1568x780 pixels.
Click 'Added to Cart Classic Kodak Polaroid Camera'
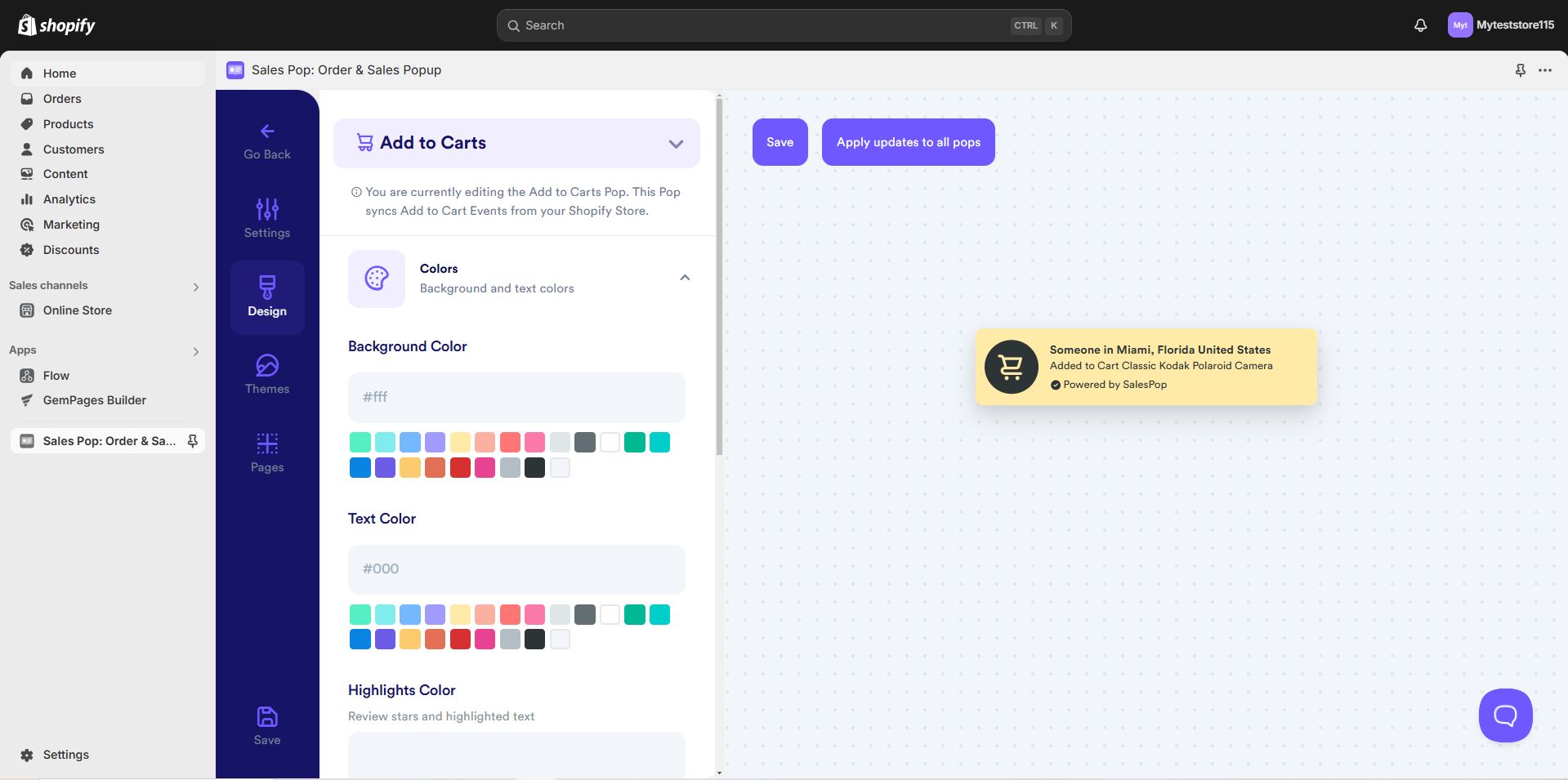(1161, 366)
